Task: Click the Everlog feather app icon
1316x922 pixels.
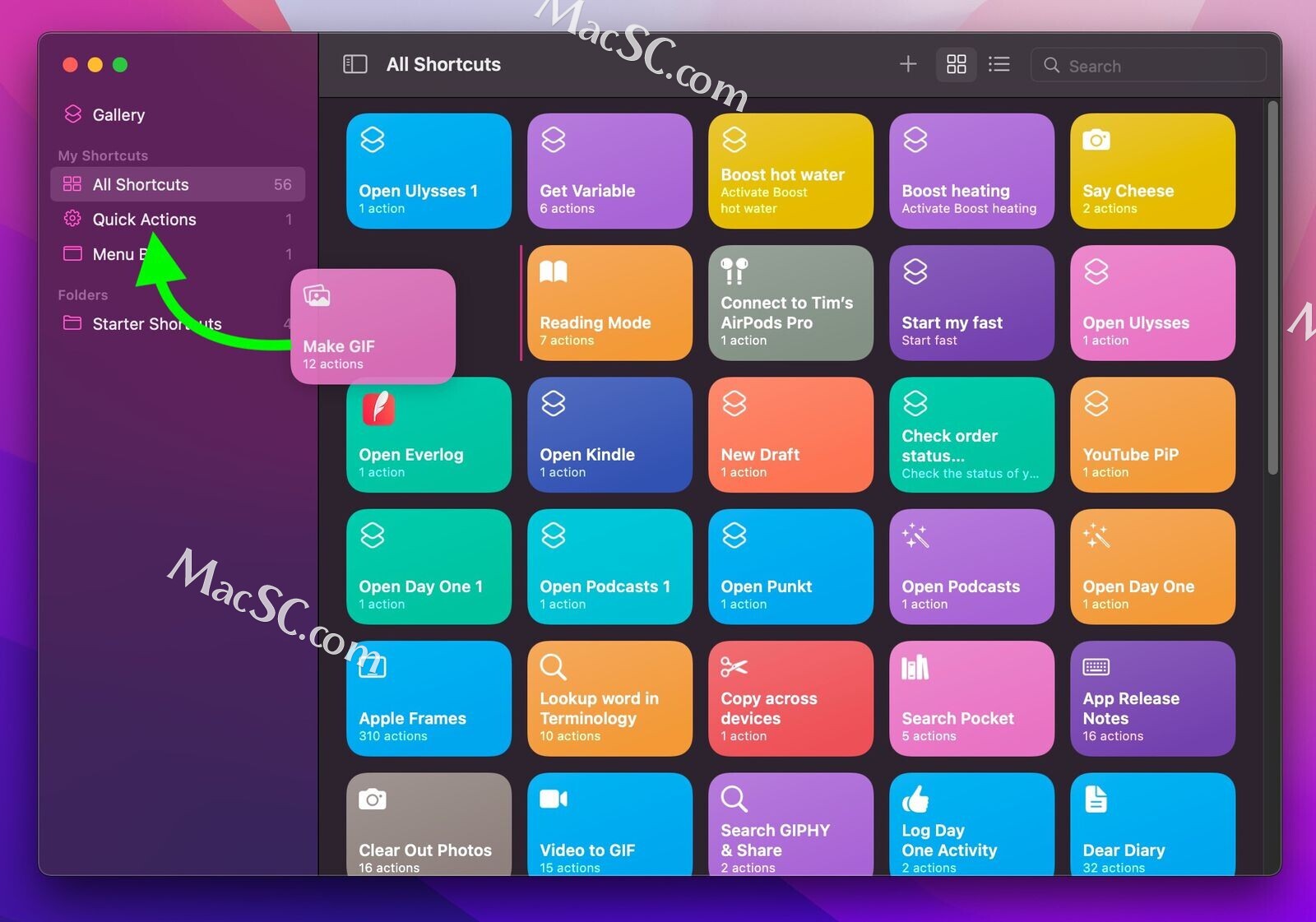Action: pos(378,408)
